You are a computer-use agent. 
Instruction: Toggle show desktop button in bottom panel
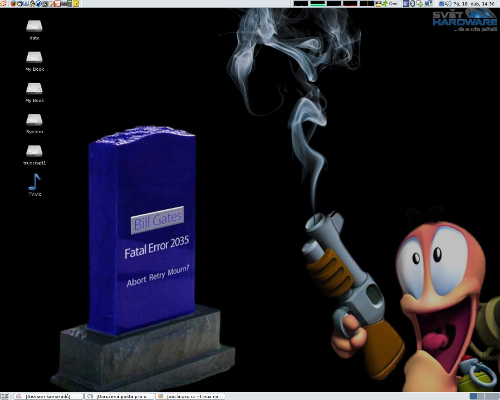coord(4,396)
